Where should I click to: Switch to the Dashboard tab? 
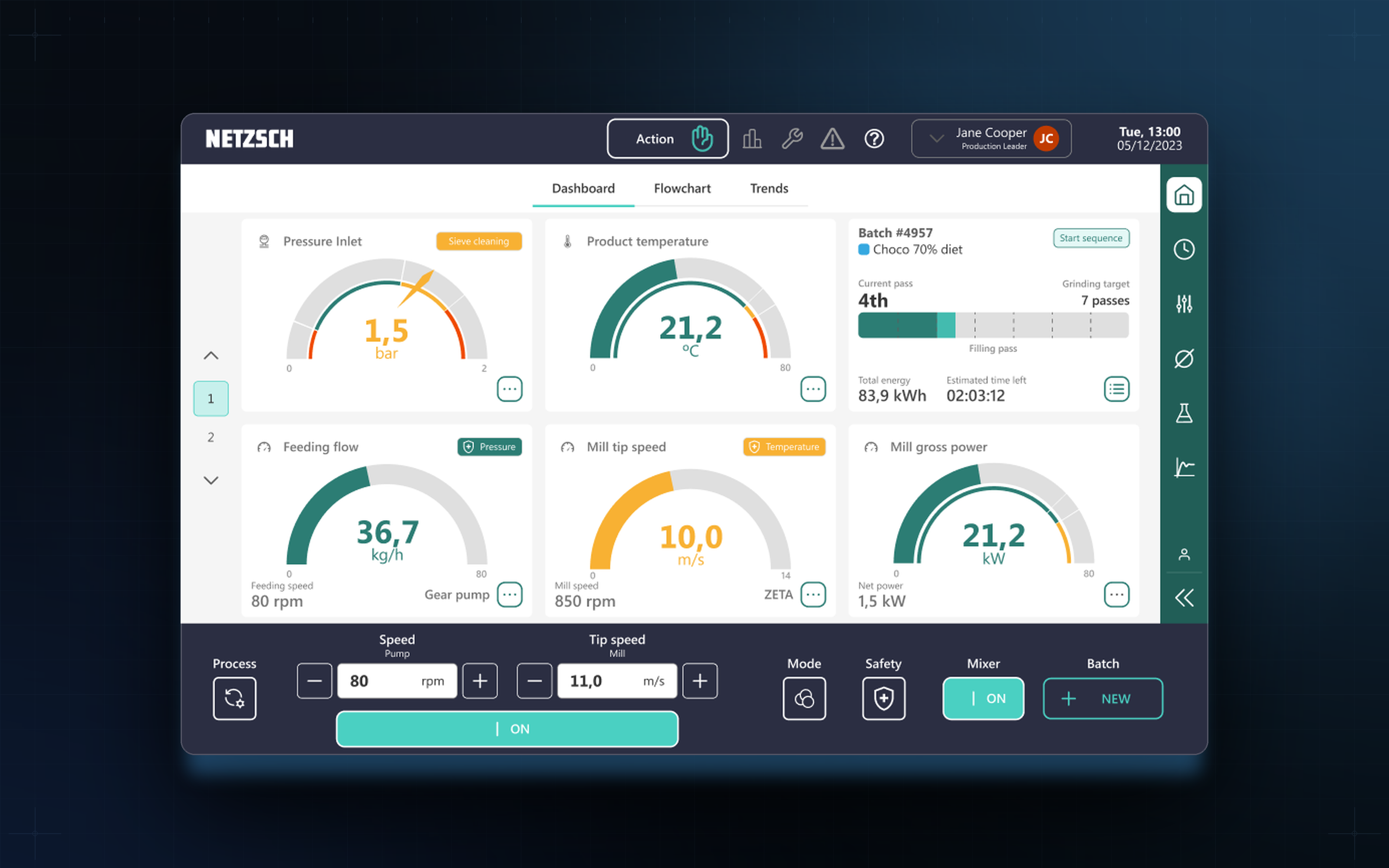[583, 188]
